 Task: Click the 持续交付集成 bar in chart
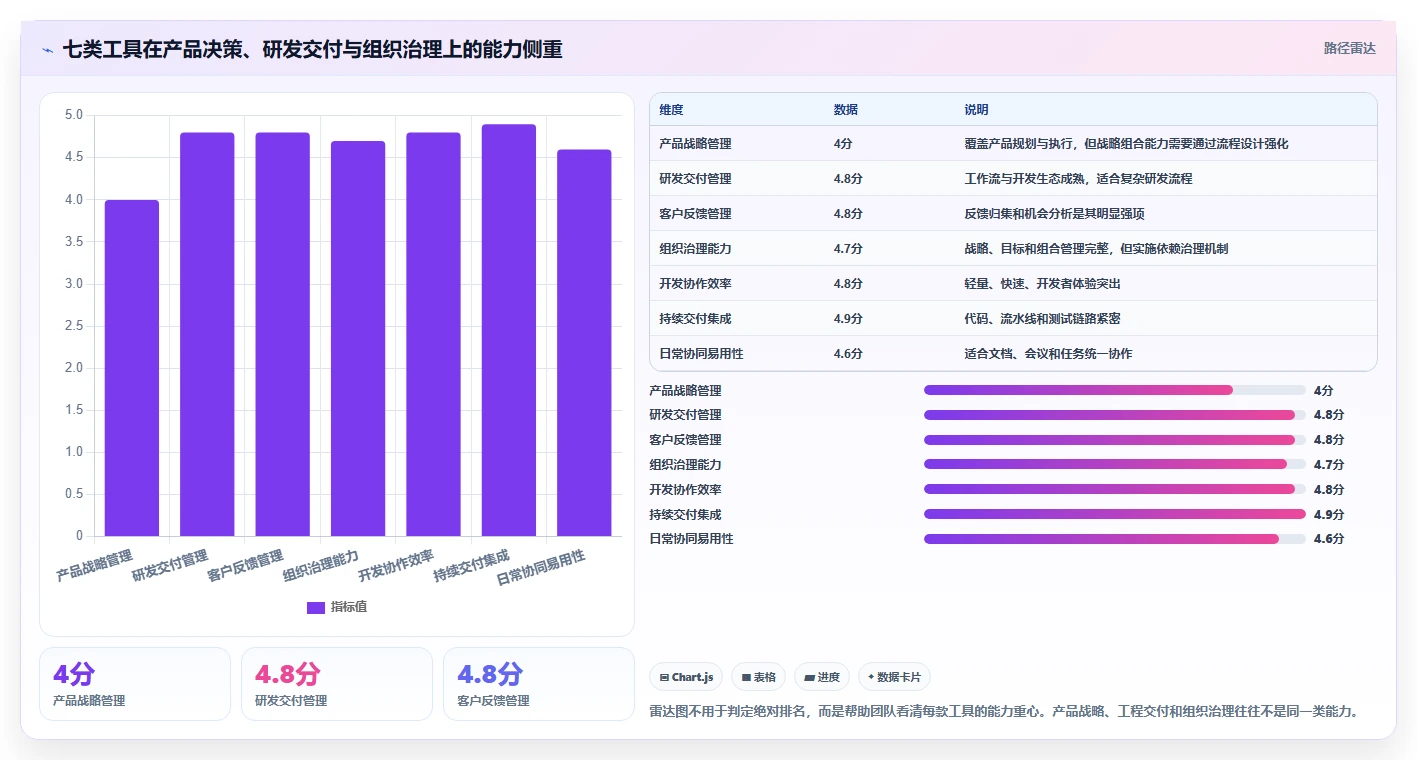(x=509, y=330)
